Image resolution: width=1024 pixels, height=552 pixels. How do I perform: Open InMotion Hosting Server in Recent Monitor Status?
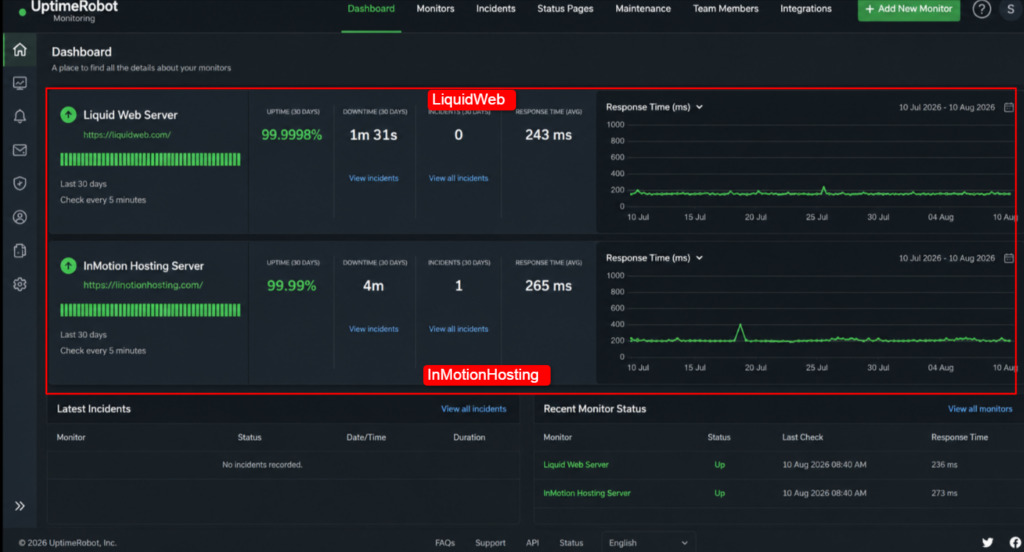click(587, 493)
